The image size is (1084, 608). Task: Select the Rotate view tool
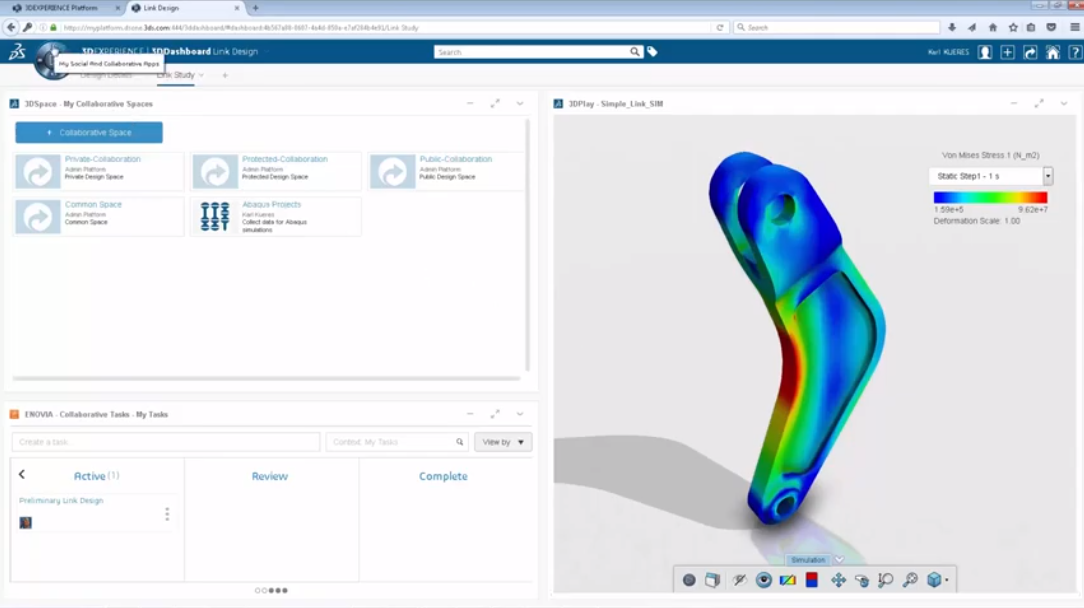pos(862,580)
